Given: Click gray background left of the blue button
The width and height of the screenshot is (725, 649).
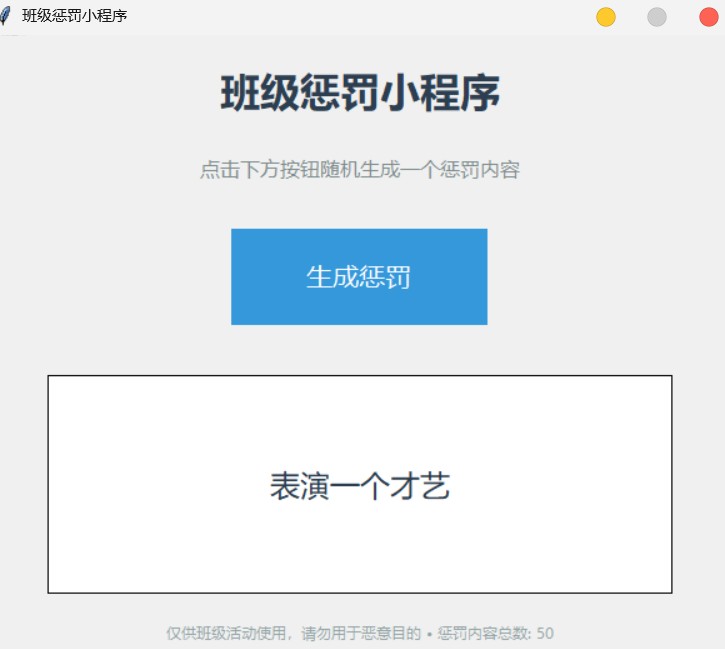Looking at the screenshot, I should pyautogui.click(x=116, y=277).
